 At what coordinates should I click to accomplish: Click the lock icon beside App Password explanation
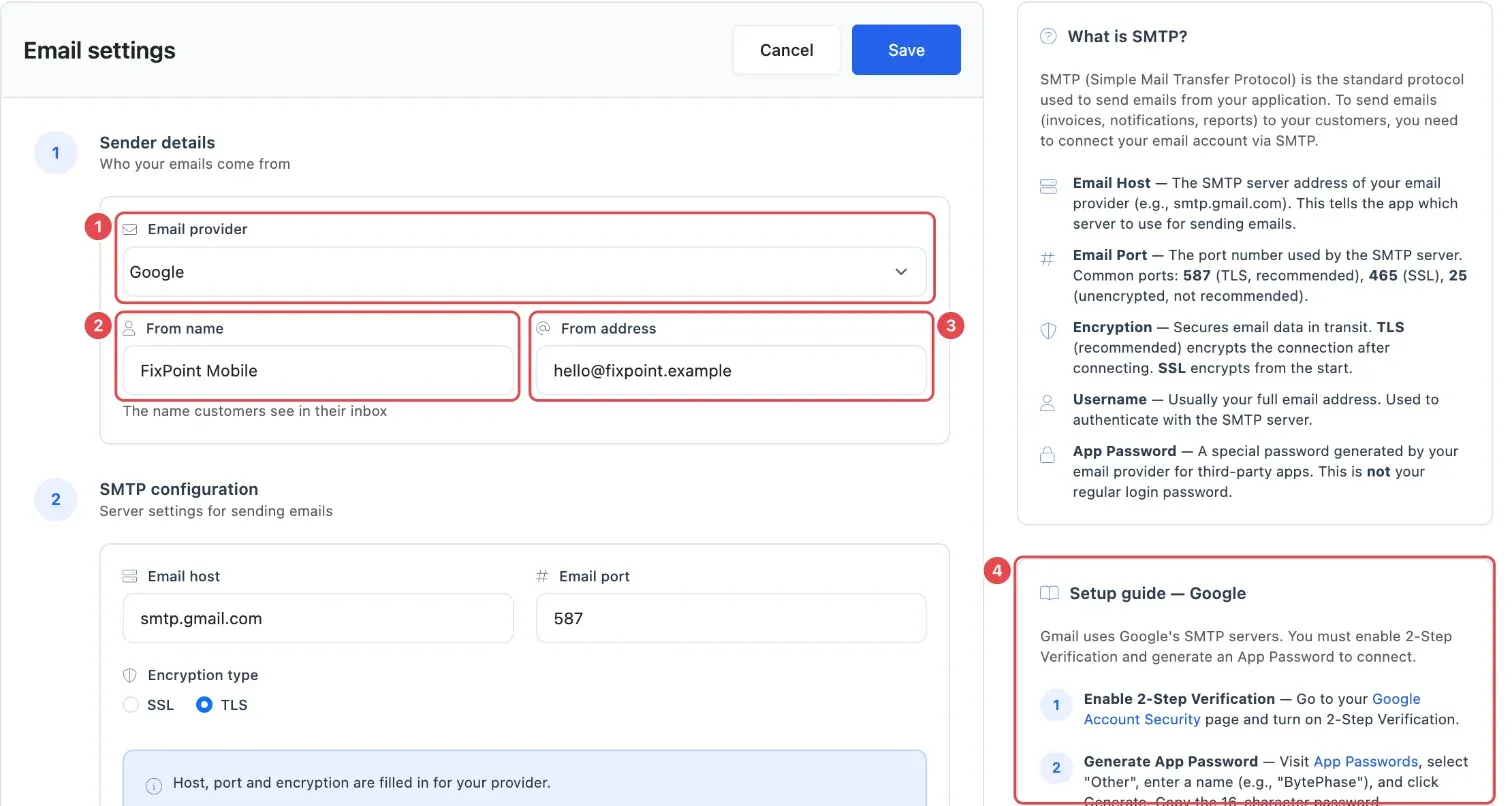pyautogui.click(x=1048, y=454)
